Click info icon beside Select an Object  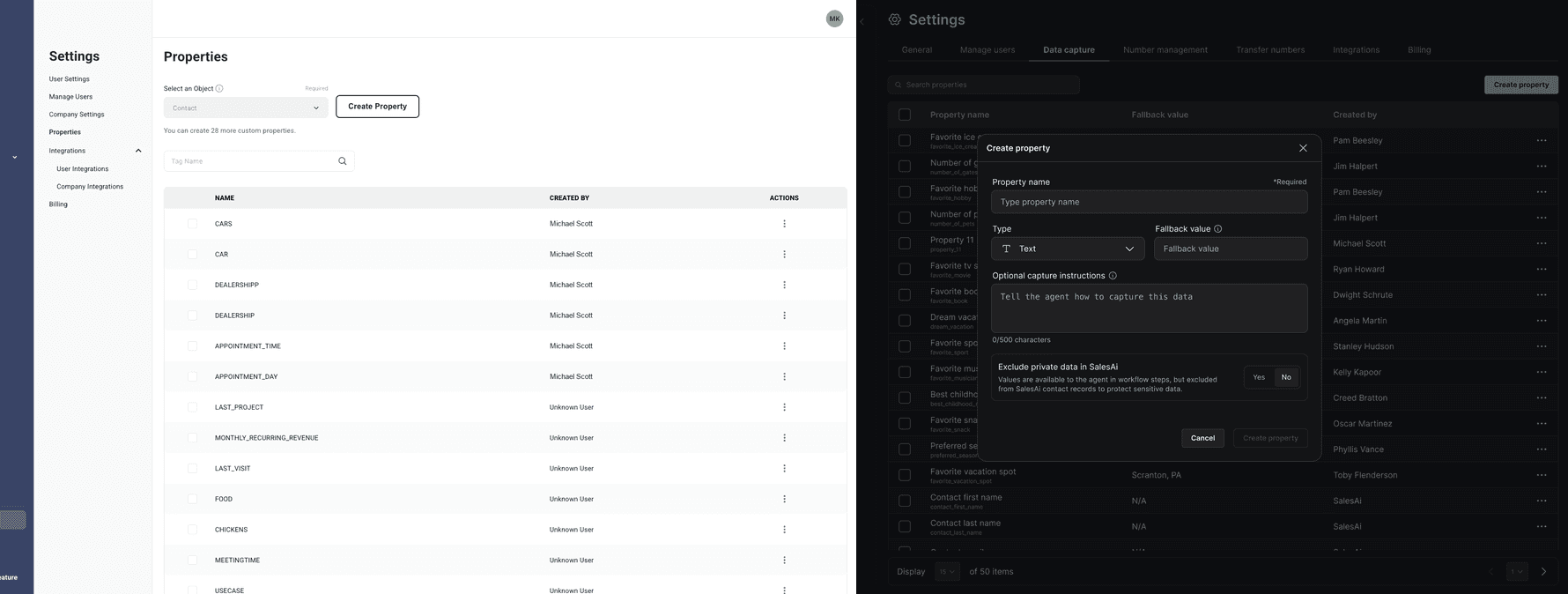(x=219, y=88)
